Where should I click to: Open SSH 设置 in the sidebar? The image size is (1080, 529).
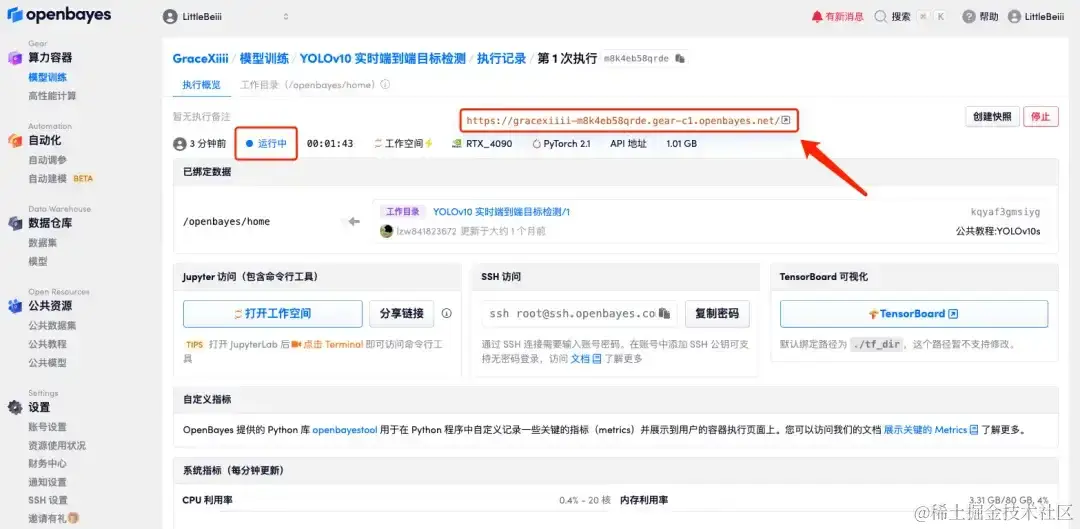coord(48,500)
